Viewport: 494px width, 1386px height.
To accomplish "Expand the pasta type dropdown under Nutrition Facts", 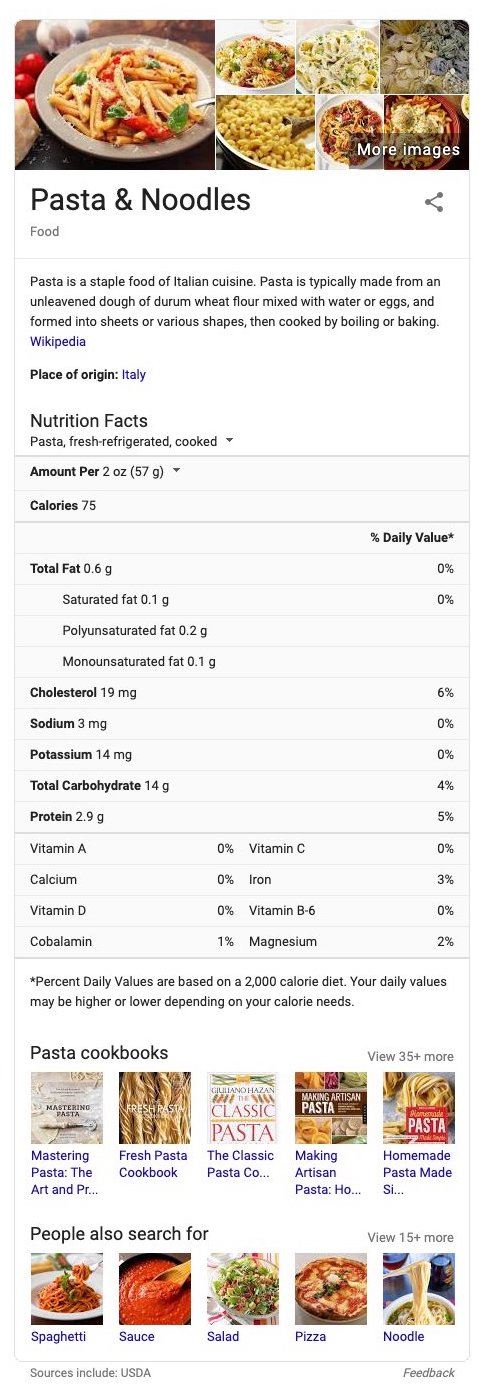I will pyautogui.click(x=229, y=441).
